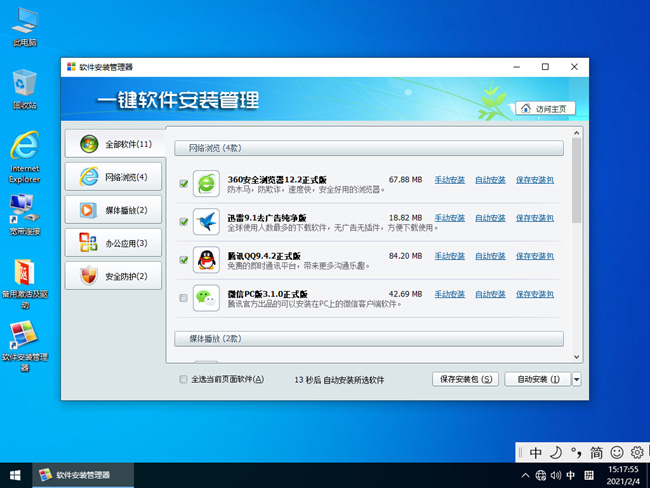Click 84.20 MB size text
Viewport: 650px width, 488px height.
click(x=405, y=256)
